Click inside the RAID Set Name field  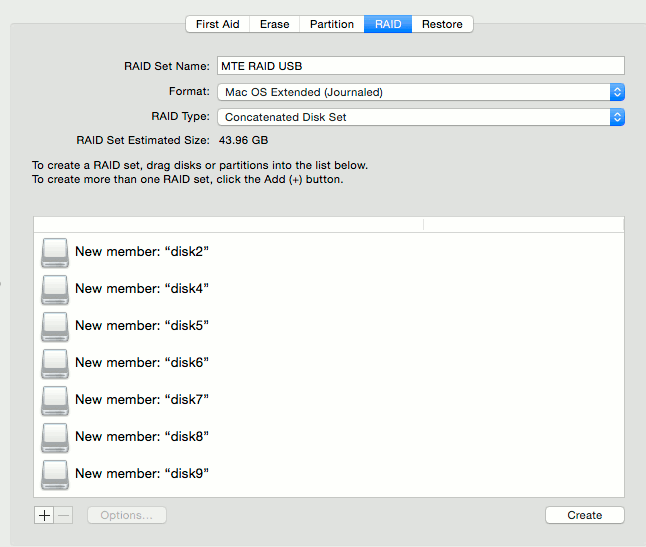pos(420,66)
